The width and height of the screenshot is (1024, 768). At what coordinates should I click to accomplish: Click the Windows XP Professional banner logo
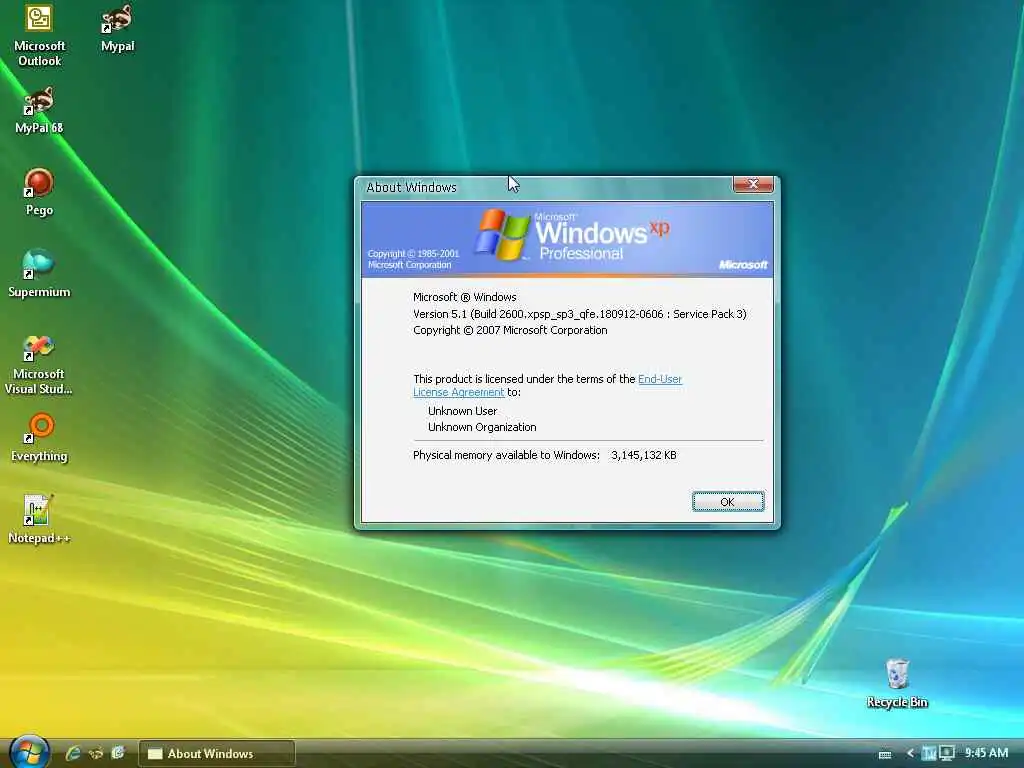pyautogui.click(x=571, y=235)
